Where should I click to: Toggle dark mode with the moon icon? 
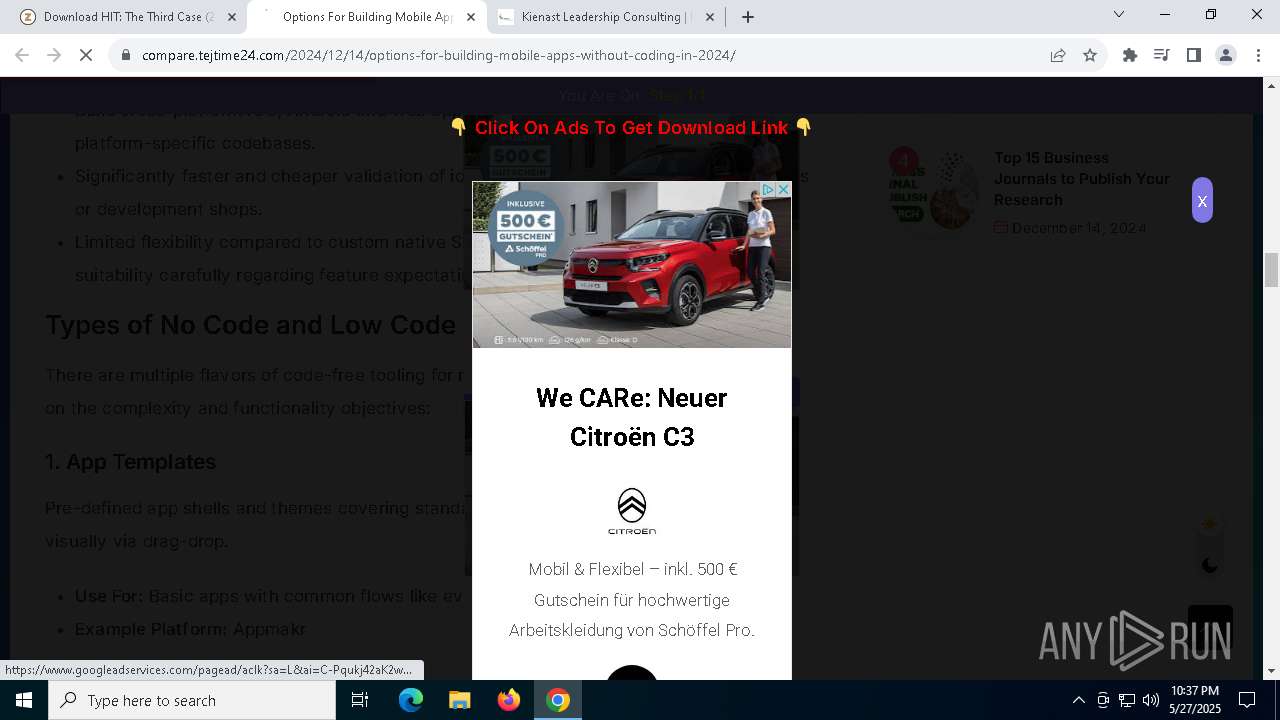point(1210,566)
